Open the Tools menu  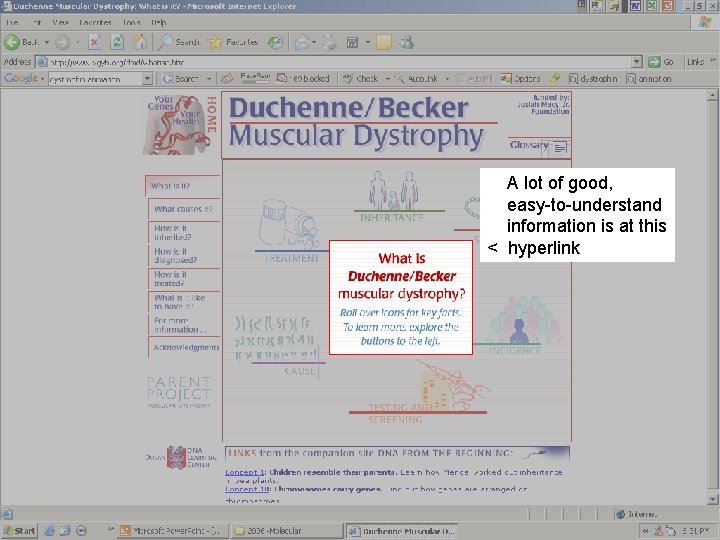pos(131,22)
